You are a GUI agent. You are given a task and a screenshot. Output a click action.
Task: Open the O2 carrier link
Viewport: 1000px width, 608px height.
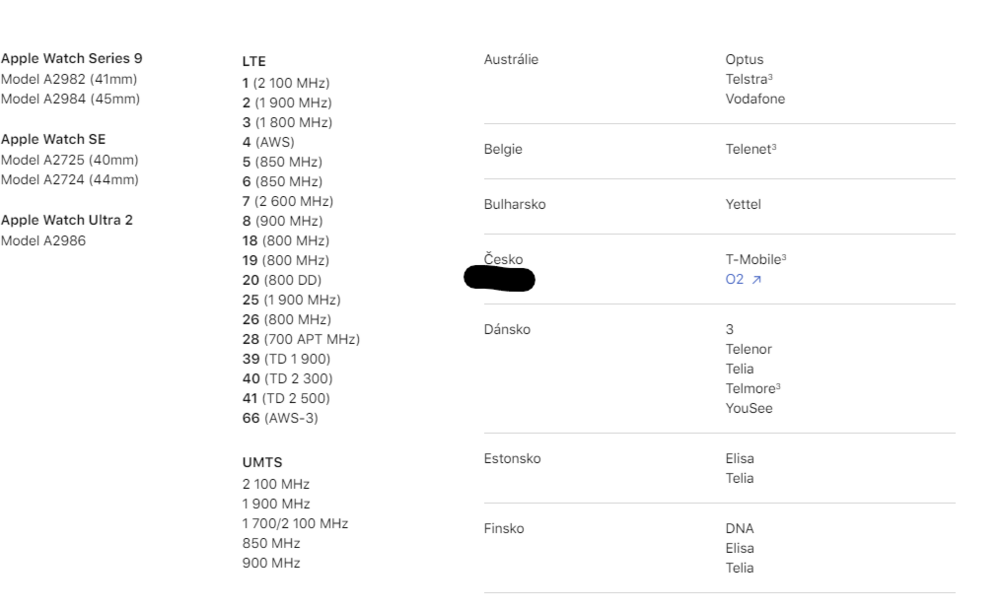click(735, 280)
